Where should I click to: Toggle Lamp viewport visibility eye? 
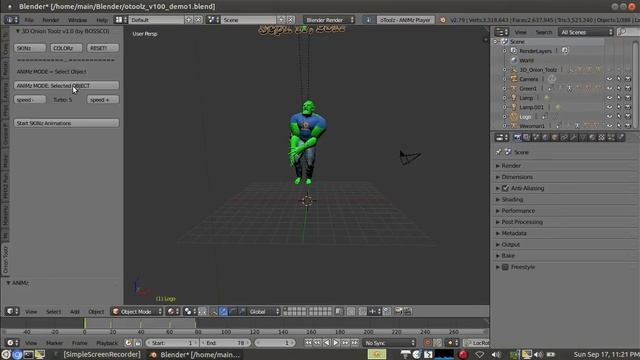[x=609, y=98]
